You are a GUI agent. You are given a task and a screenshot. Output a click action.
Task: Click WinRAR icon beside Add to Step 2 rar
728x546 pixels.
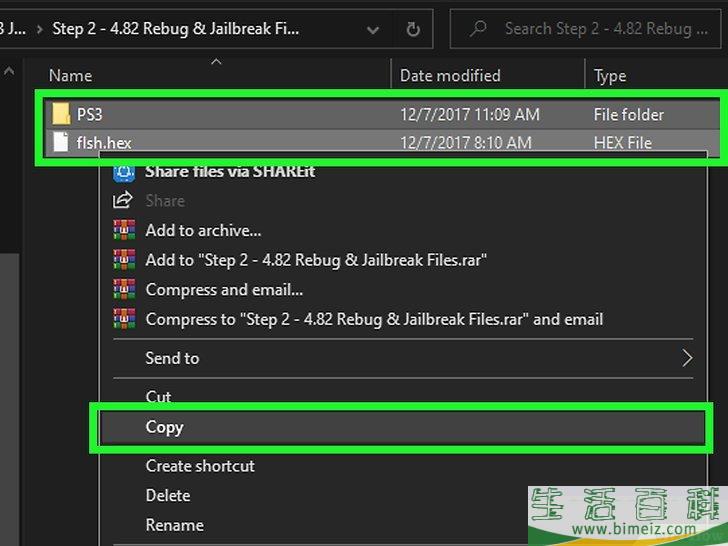coord(124,260)
